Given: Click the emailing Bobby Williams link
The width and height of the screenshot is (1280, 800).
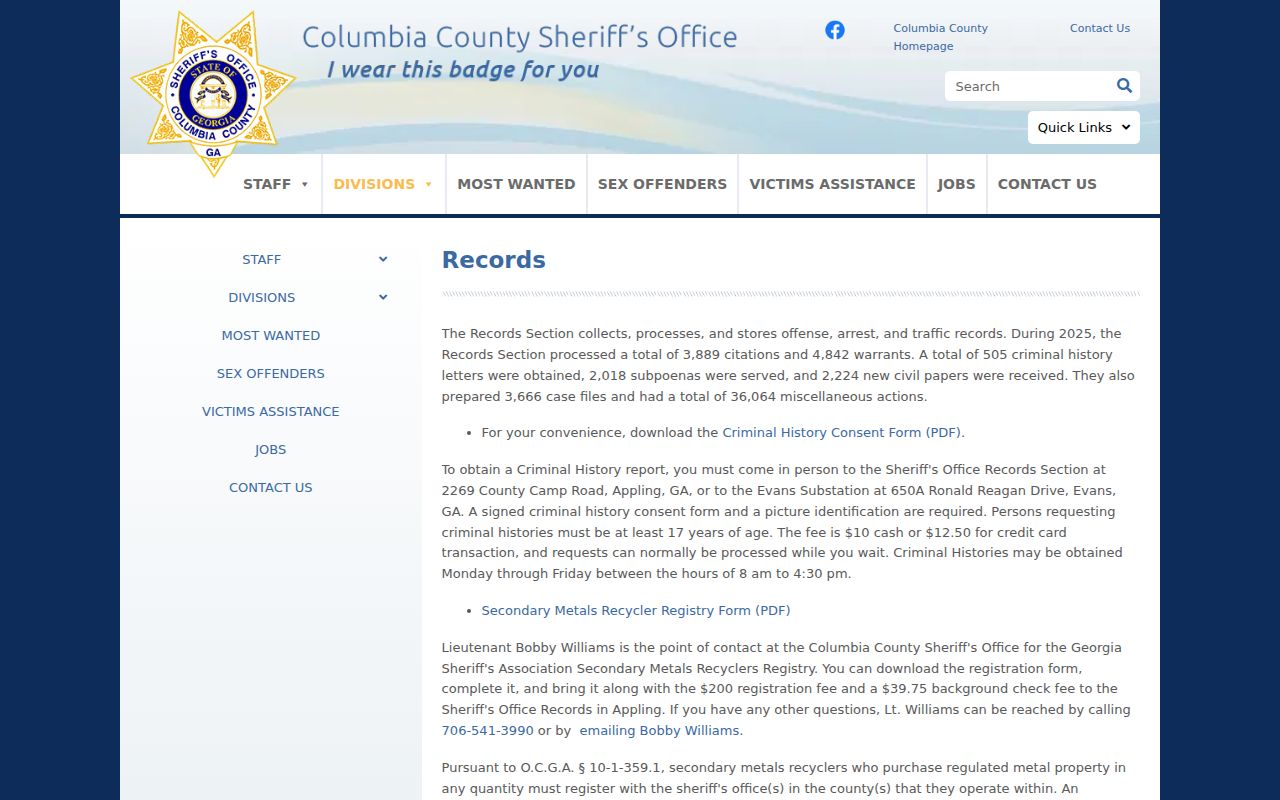Looking at the screenshot, I should tap(660, 731).
